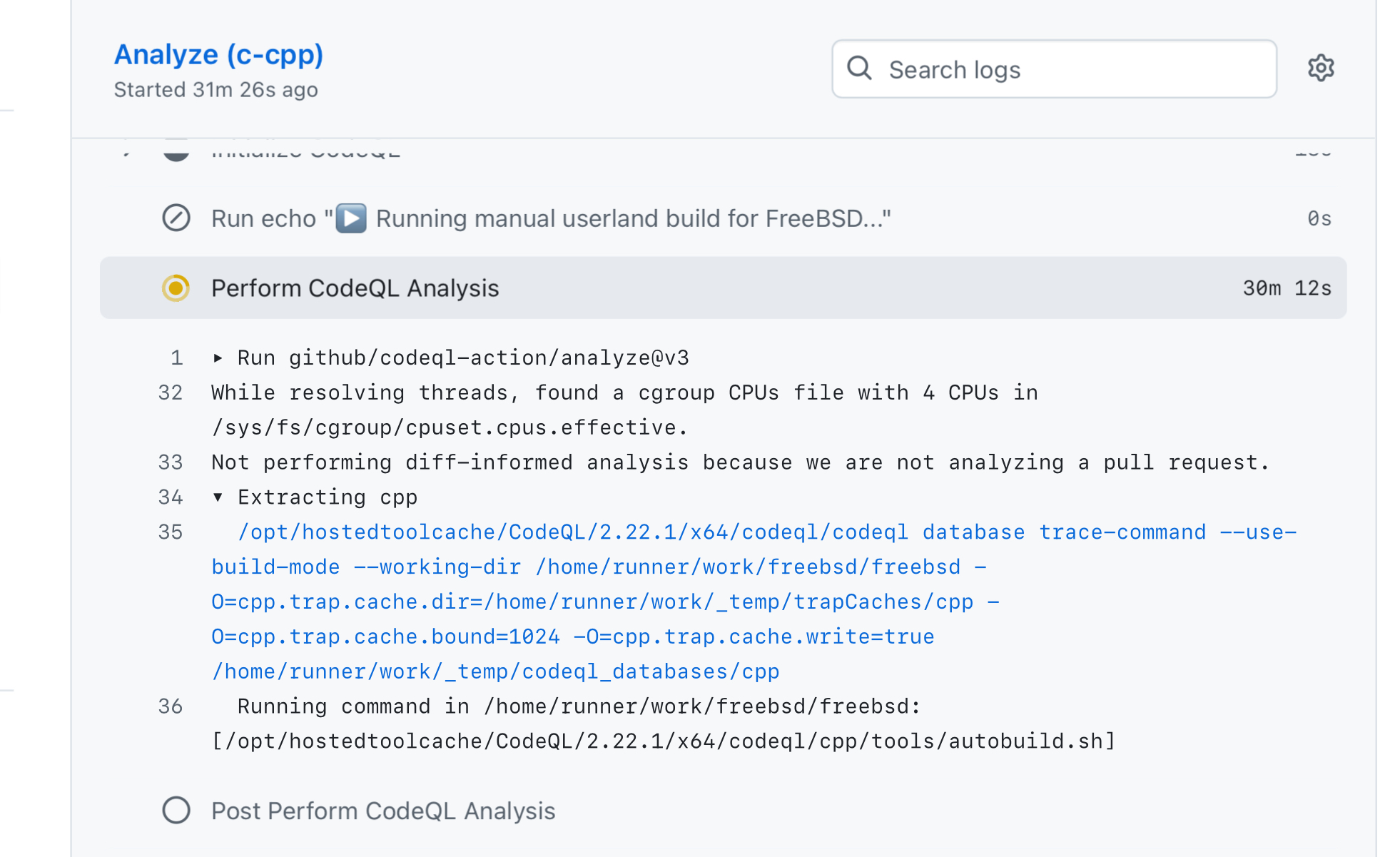Collapse the Extracting cpp log group
1400x857 pixels.
[x=218, y=497]
